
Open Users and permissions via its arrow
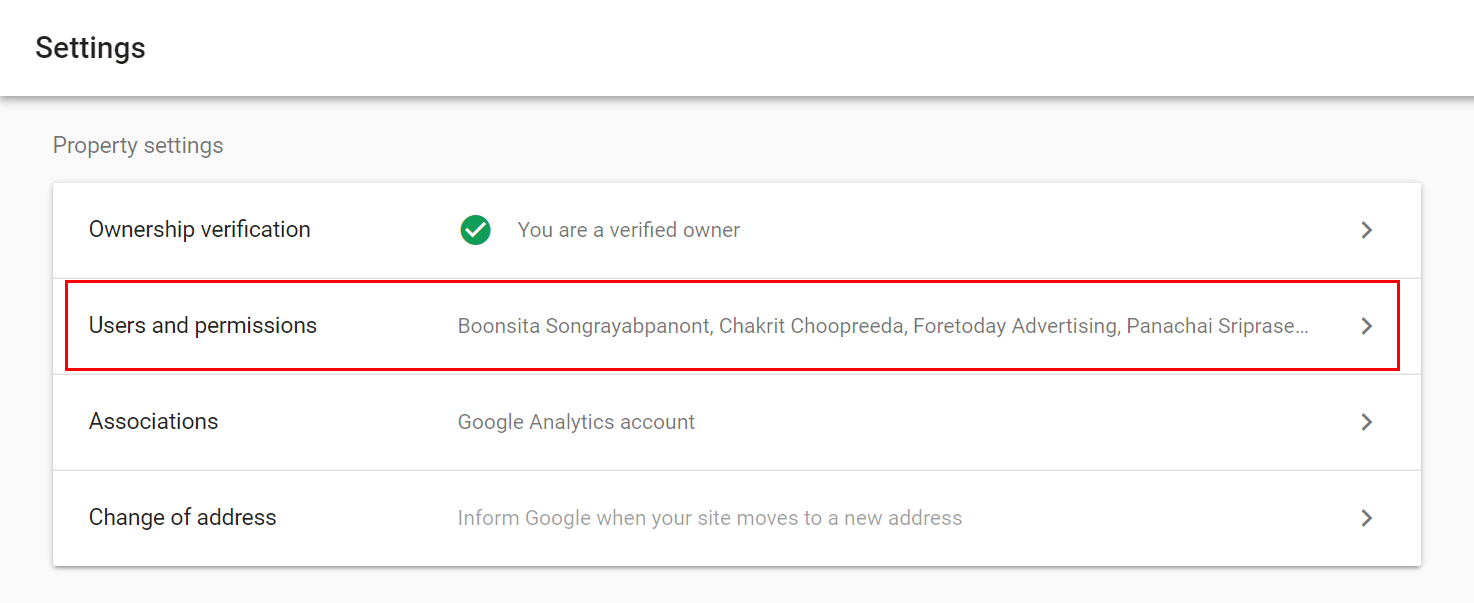tap(1366, 326)
